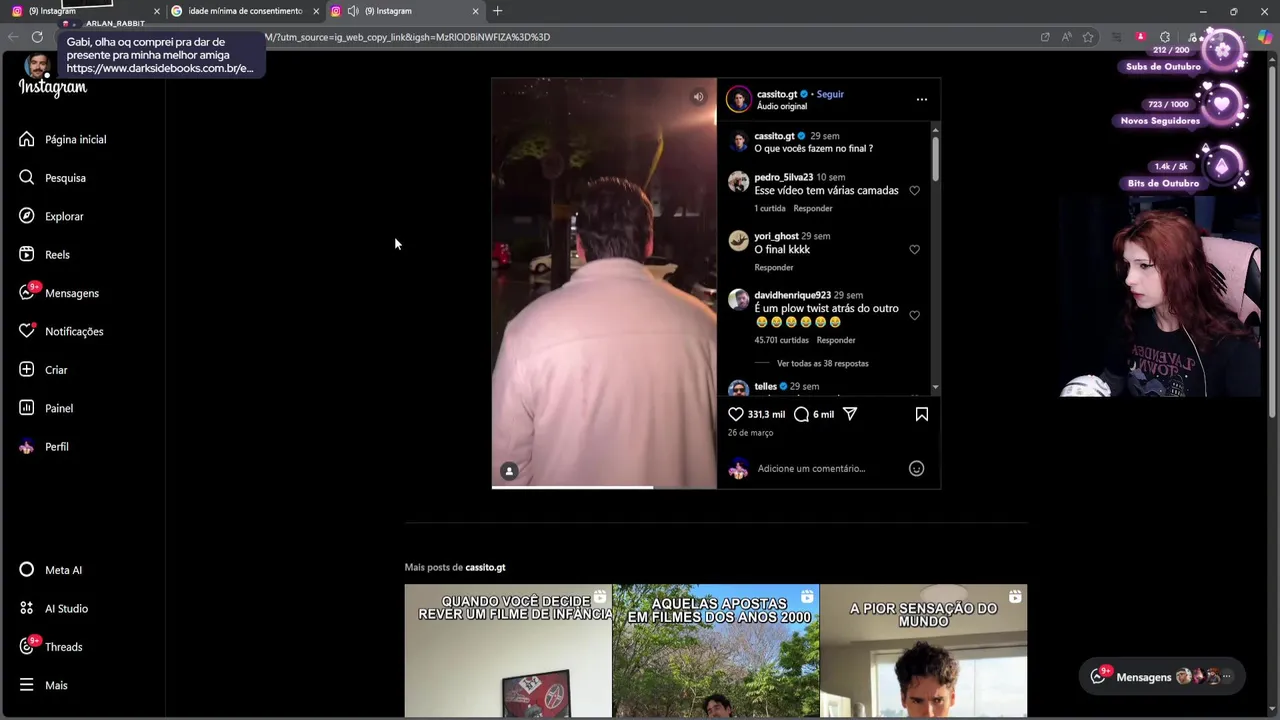This screenshot has width=1280, height=720.
Task: Go back in browser
Action: click(13, 37)
